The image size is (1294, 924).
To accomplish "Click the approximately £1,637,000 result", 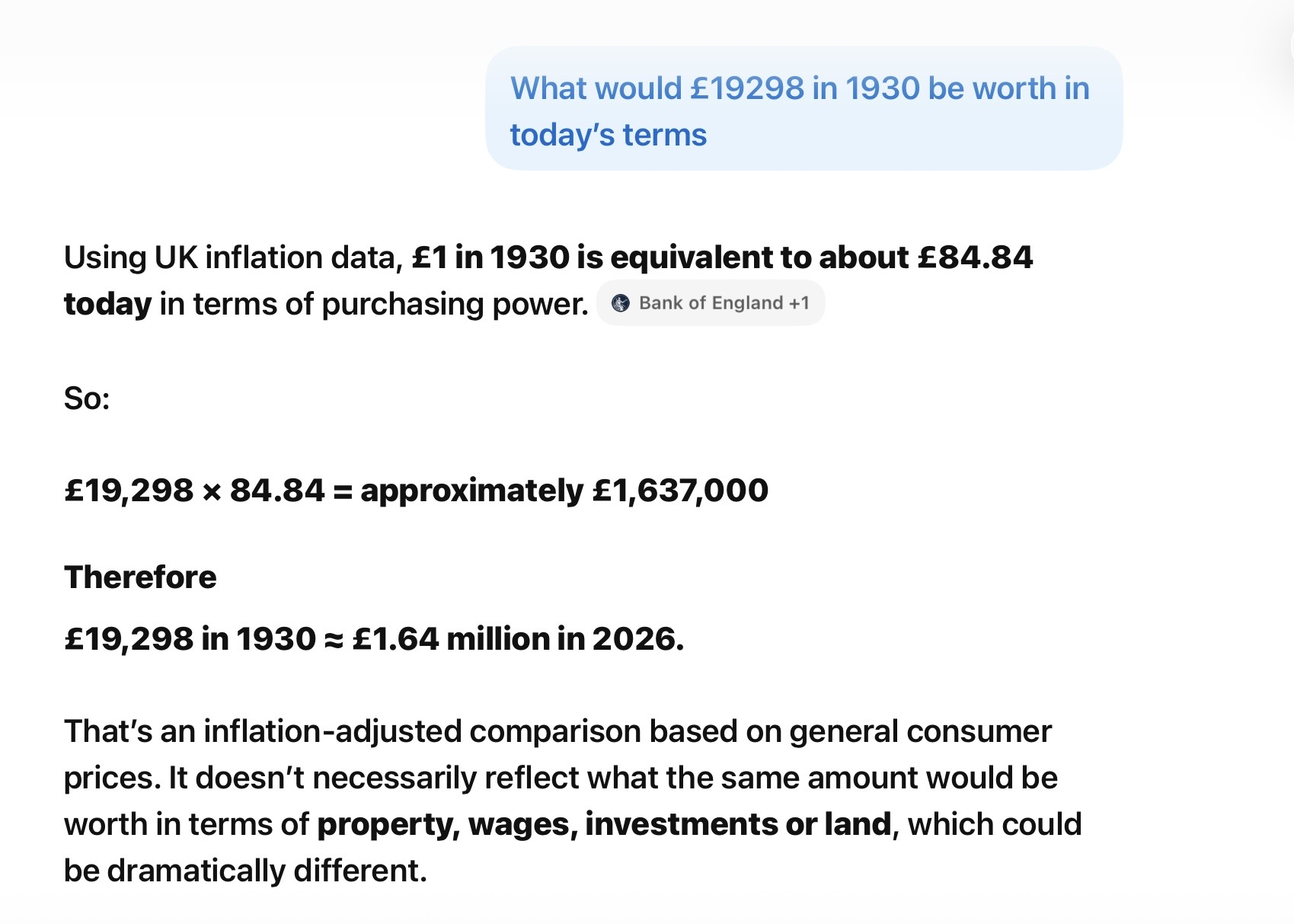I will coord(564,491).
